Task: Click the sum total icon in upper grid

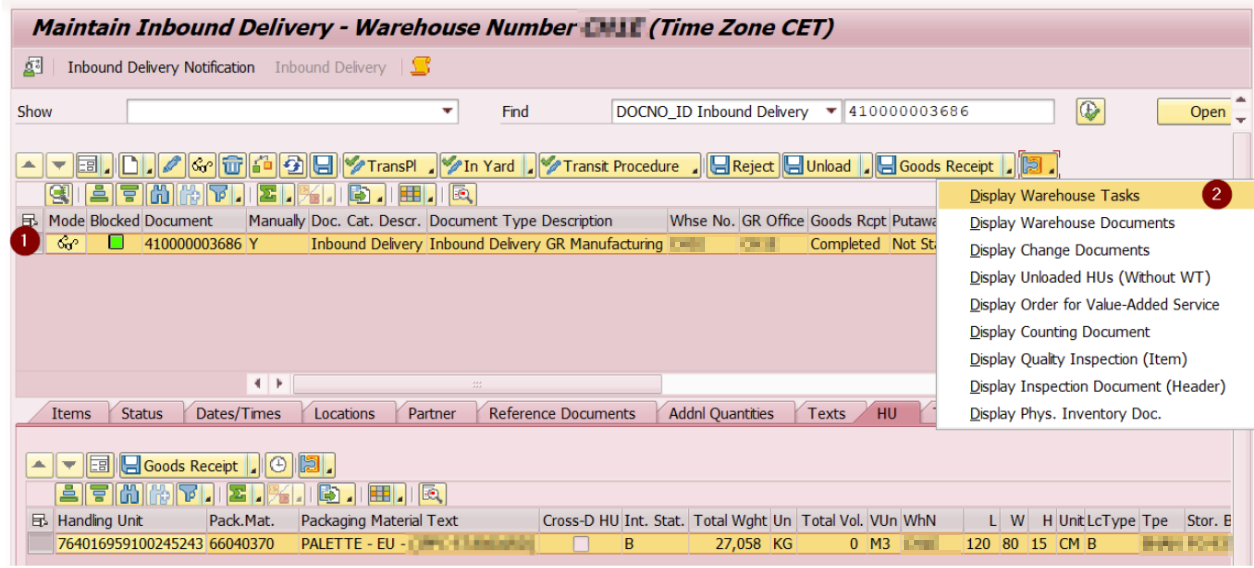Action: pyautogui.click(x=266, y=194)
